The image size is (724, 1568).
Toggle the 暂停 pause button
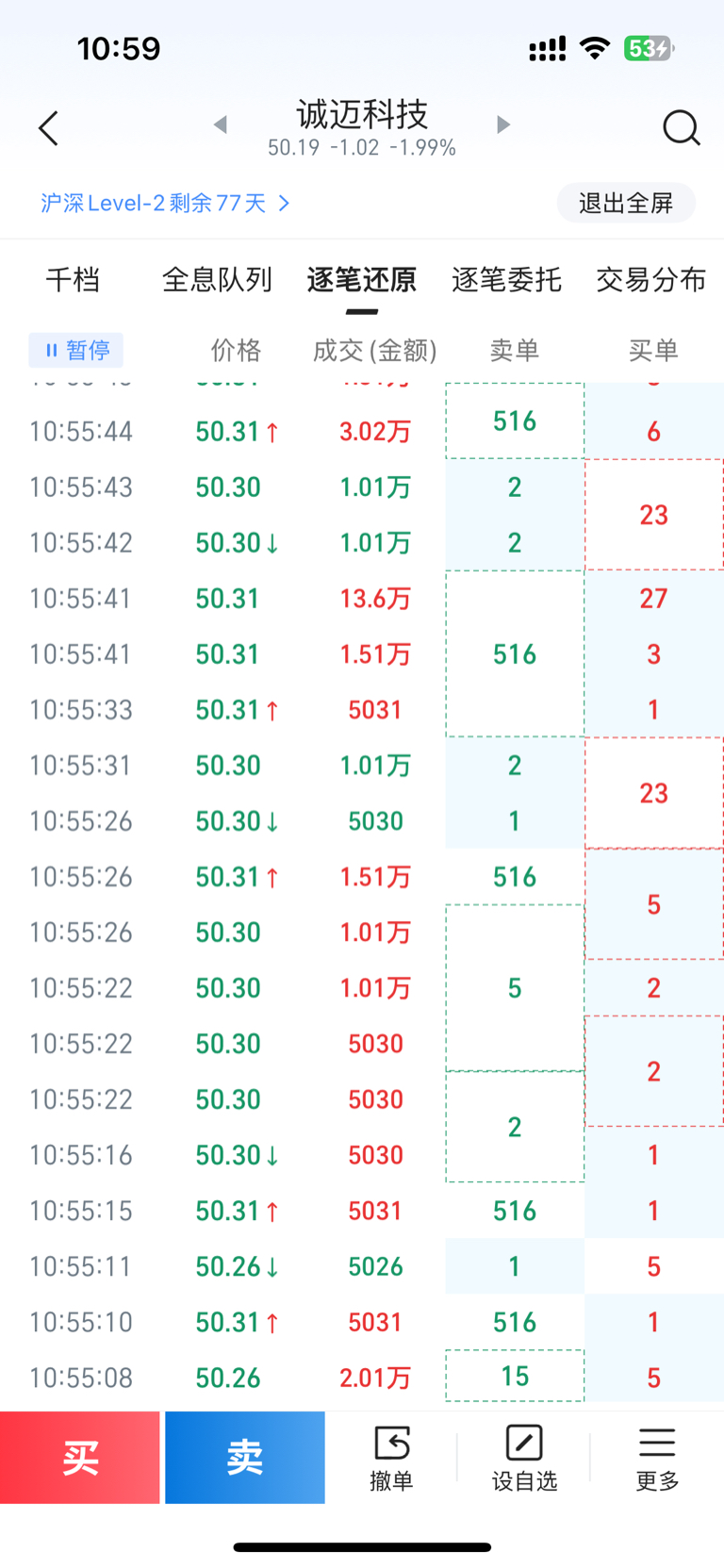(76, 351)
